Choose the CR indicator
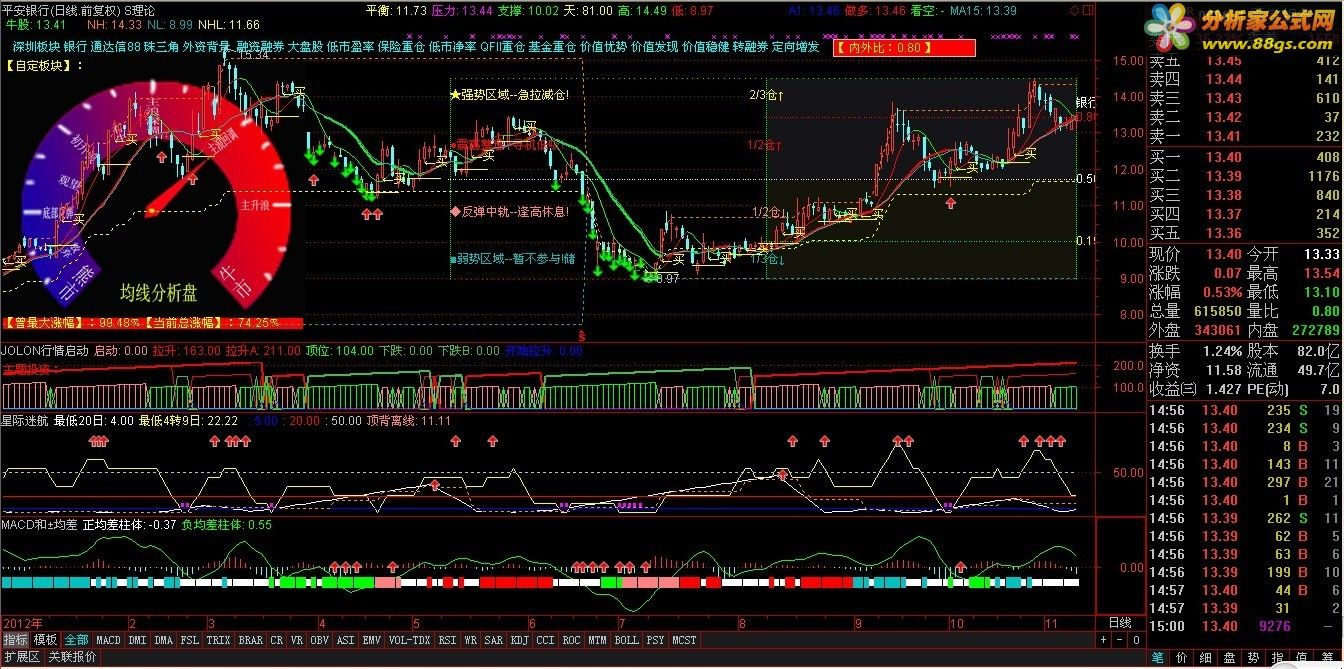This screenshot has height=669, width=1344. 277,640
